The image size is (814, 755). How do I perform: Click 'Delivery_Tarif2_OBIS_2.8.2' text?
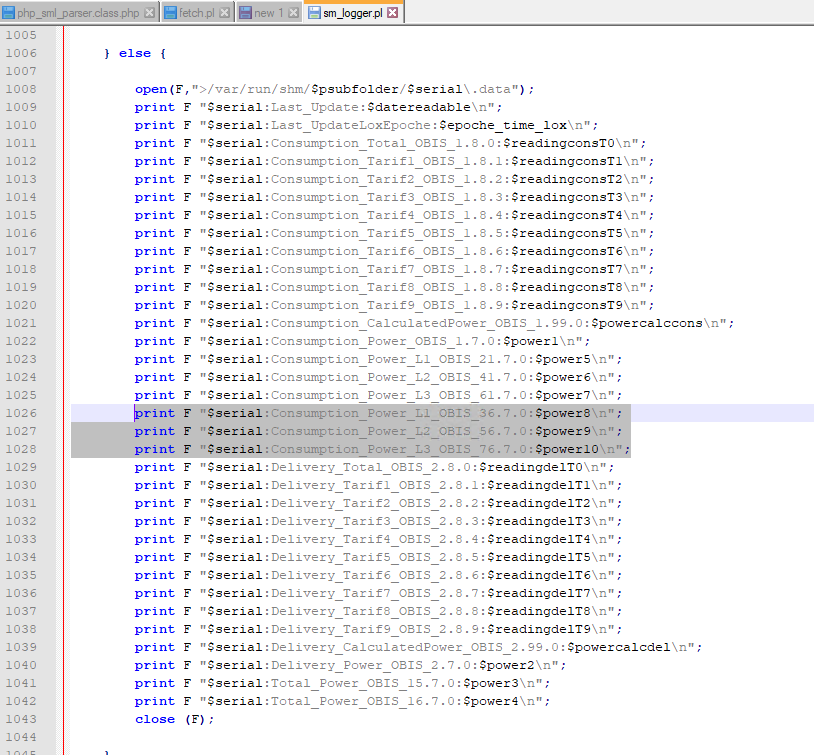[x=375, y=504]
